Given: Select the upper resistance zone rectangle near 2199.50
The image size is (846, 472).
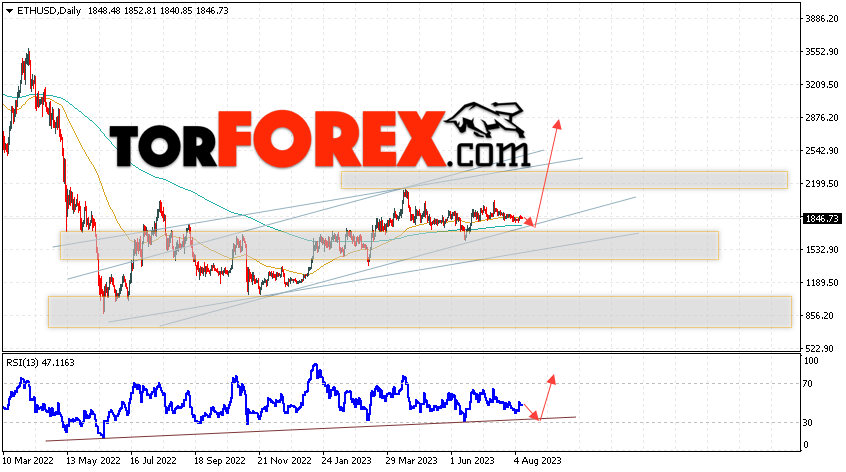Looking at the screenshot, I should (564, 180).
